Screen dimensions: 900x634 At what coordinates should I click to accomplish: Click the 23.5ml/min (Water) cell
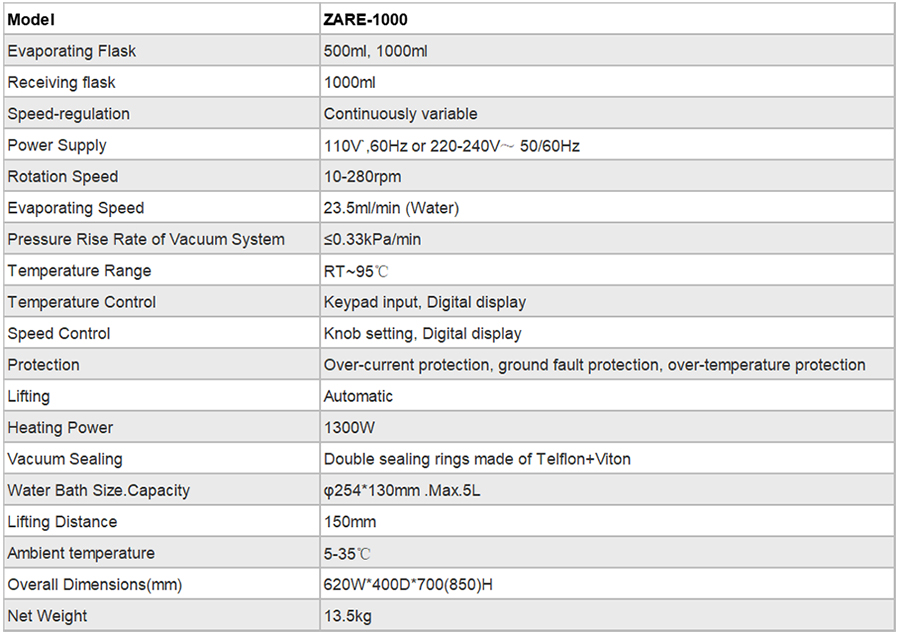pyautogui.click(x=607, y=208)
